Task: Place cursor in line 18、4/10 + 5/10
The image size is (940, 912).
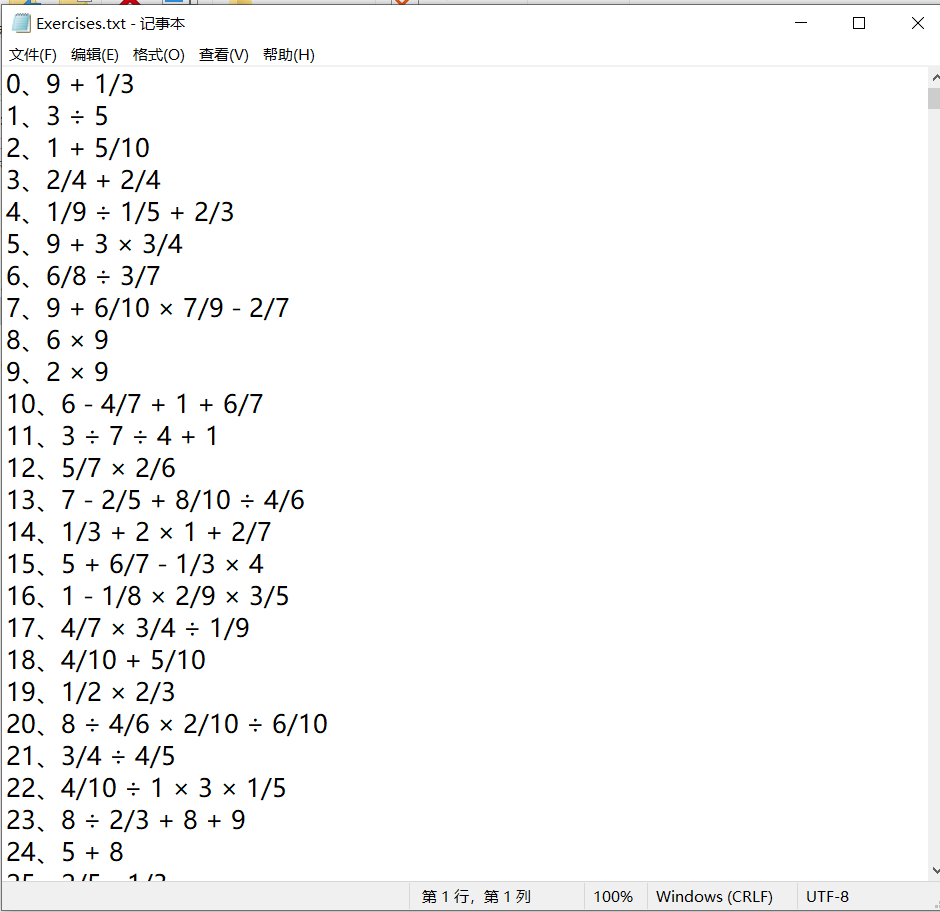Action: [x=106, y=660]
